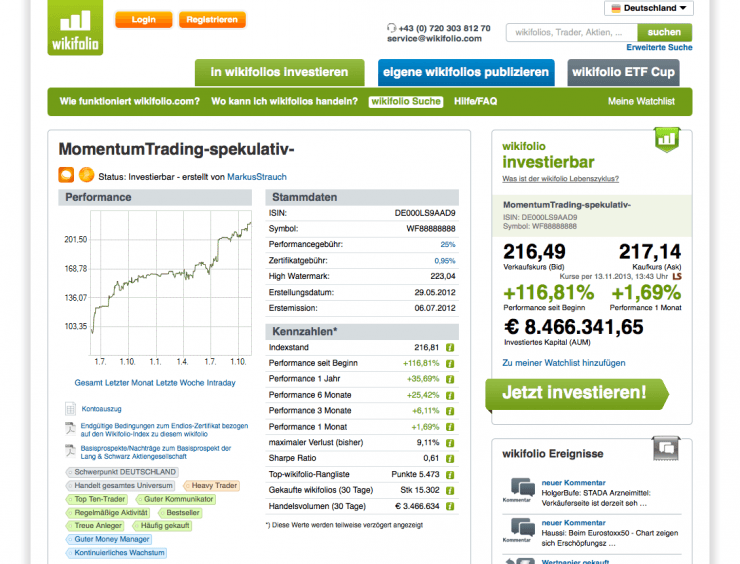Viewport: 740px width, 564px height.
Task: Click the Germany flag in country selector
Action: pos(616,8)
